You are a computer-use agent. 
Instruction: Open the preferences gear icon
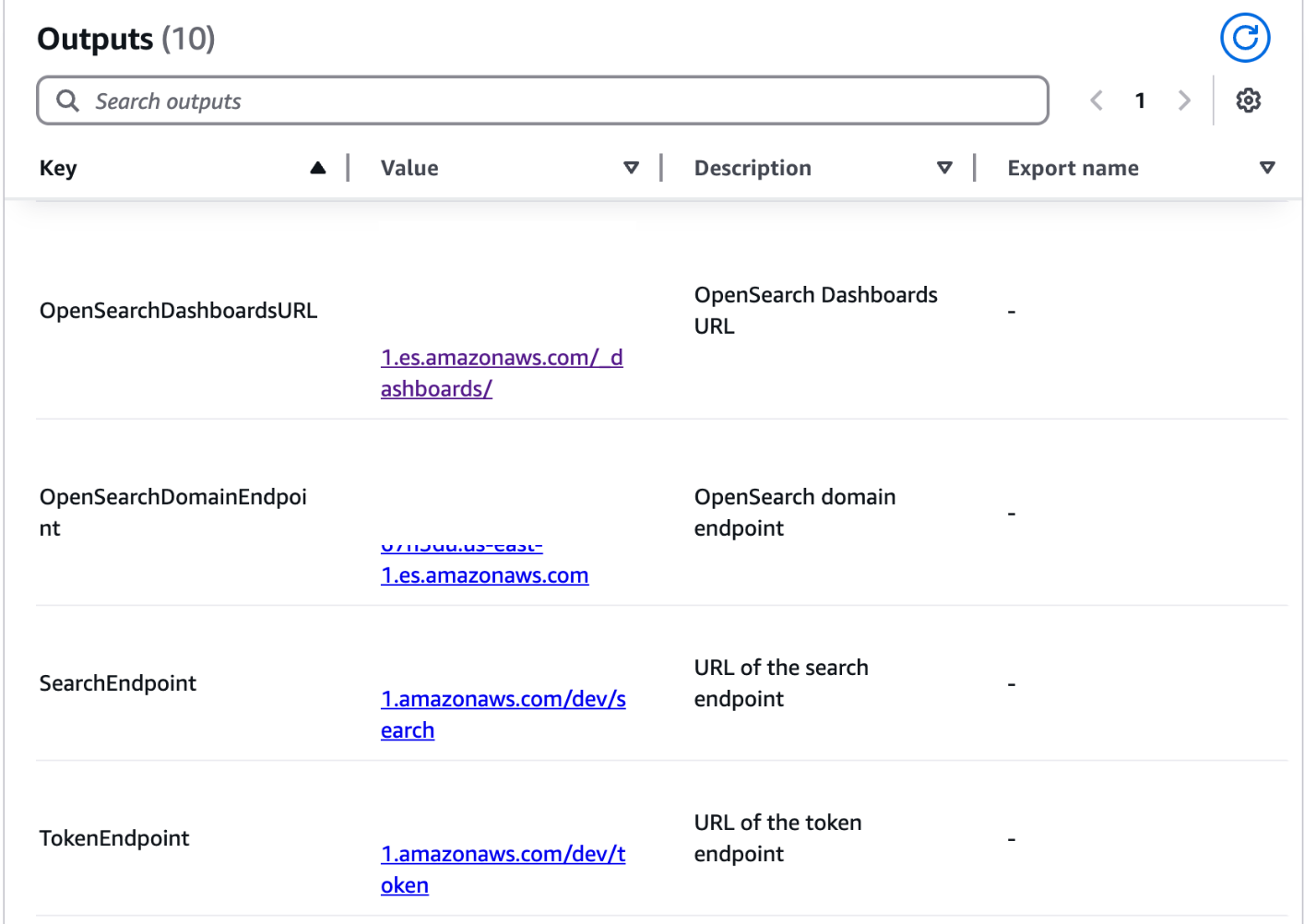tap(1249, 100)
